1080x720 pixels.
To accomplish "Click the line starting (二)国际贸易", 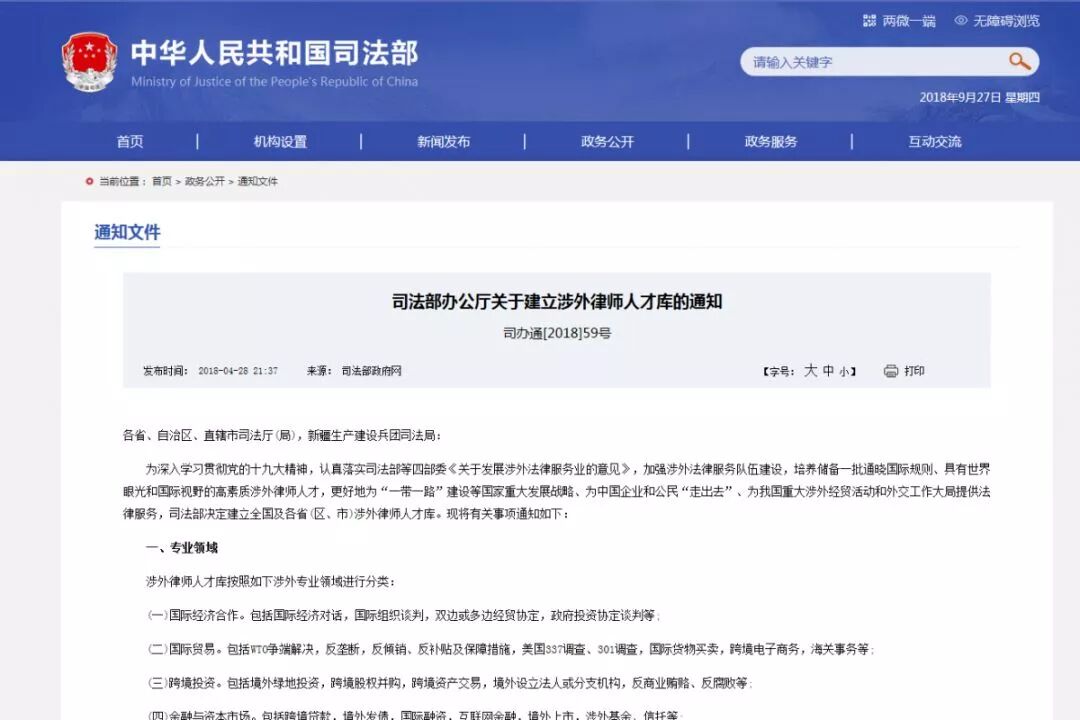I will click(510, 649).
